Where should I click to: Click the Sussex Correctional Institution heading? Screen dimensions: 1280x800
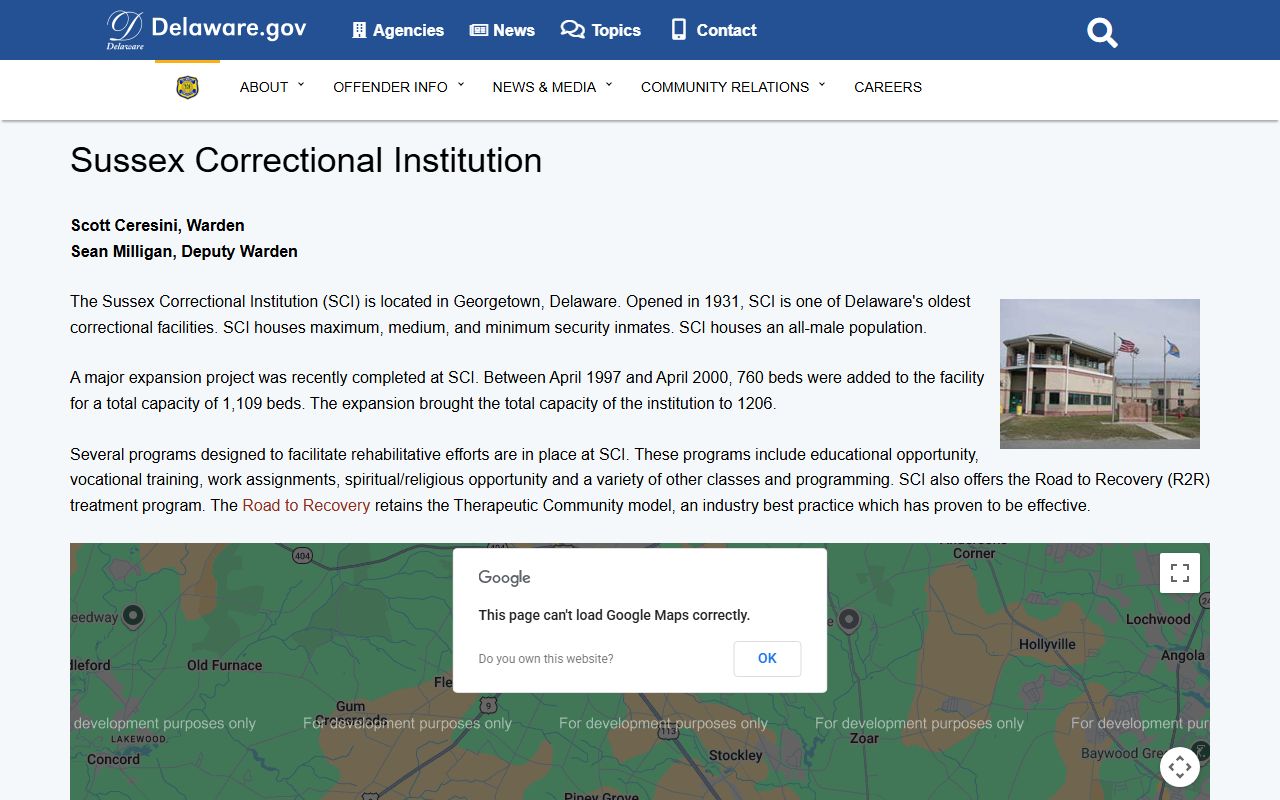[306, 160]
